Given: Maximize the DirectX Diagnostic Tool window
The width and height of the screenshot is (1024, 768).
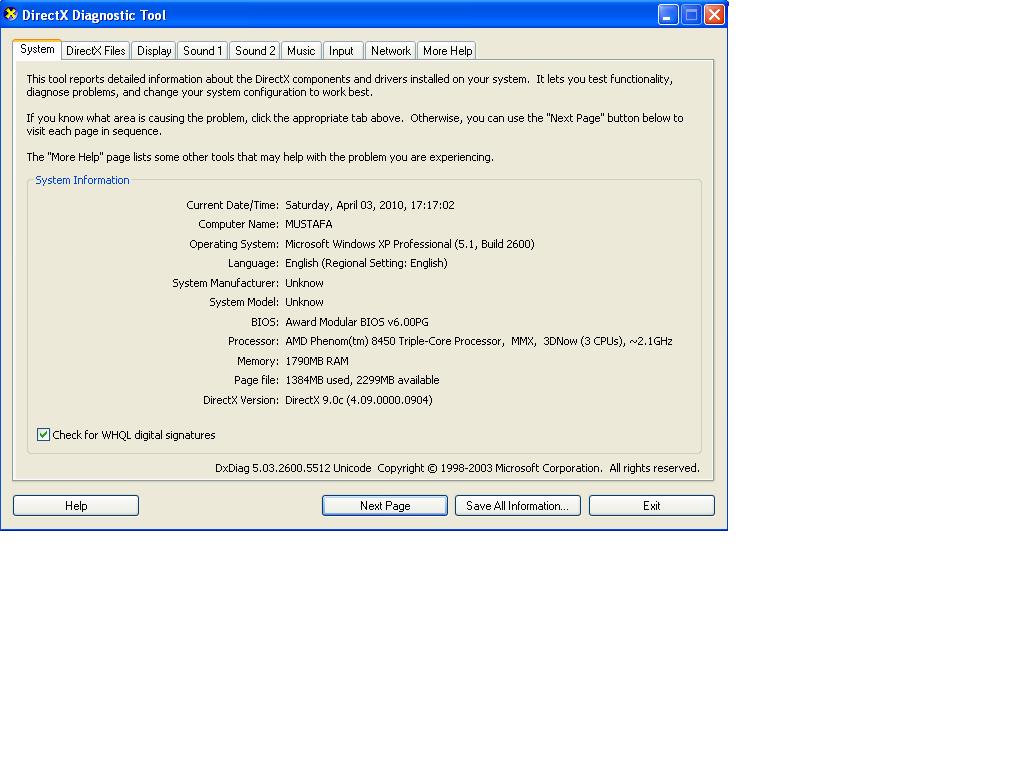Looking at the screenshot, I should (x=691, y=15).
